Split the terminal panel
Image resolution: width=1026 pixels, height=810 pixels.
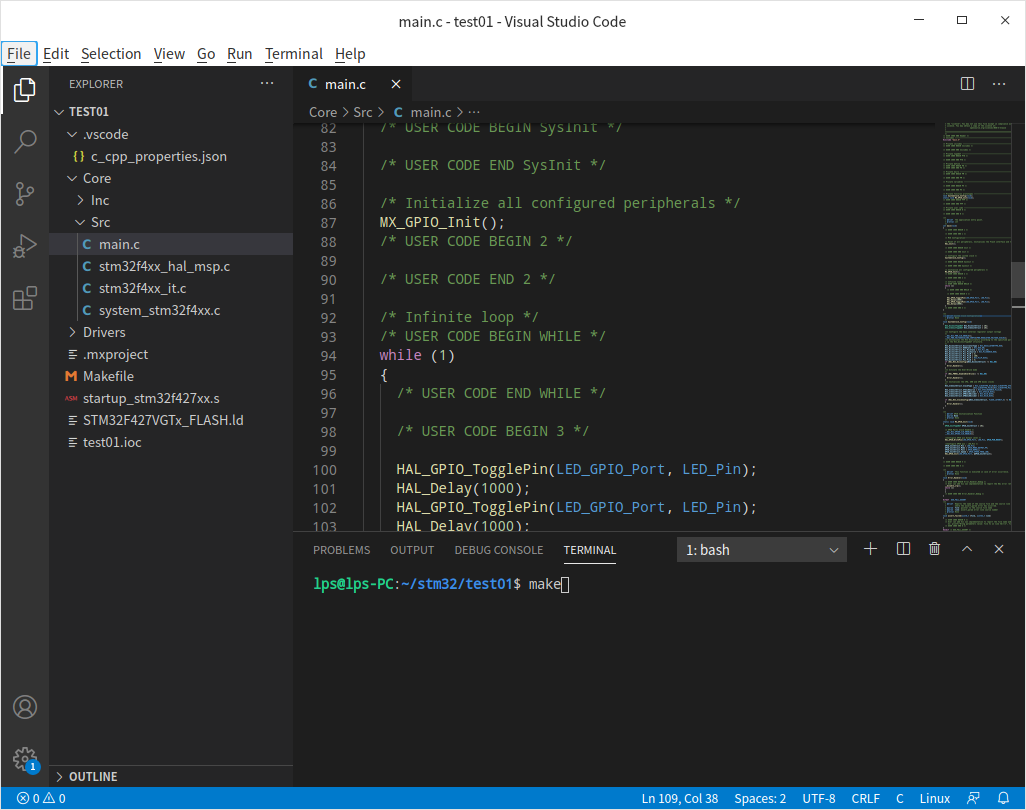pos(903,549)
